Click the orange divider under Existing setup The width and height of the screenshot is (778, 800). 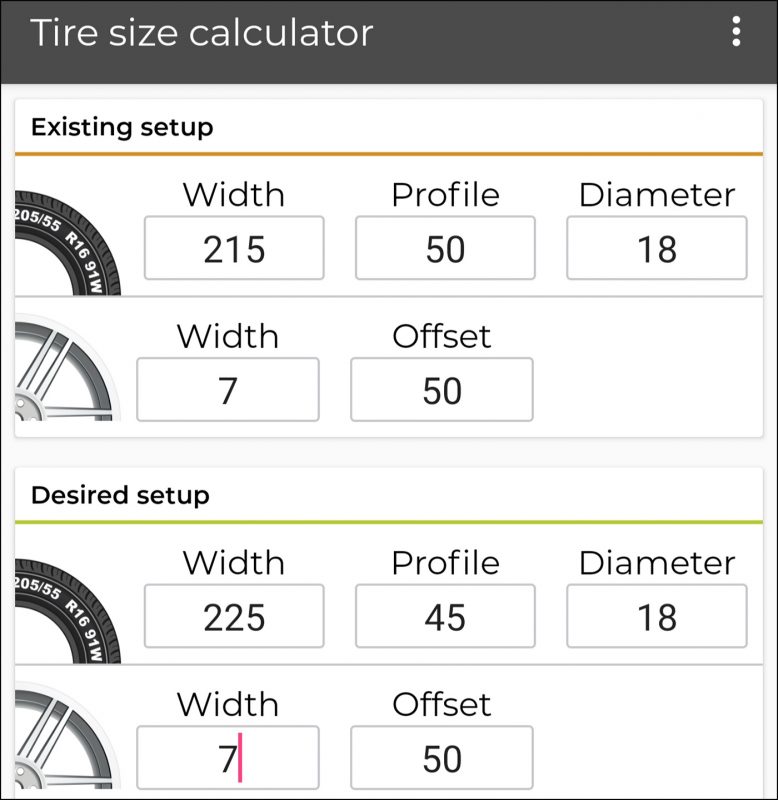tap(389, 152)
